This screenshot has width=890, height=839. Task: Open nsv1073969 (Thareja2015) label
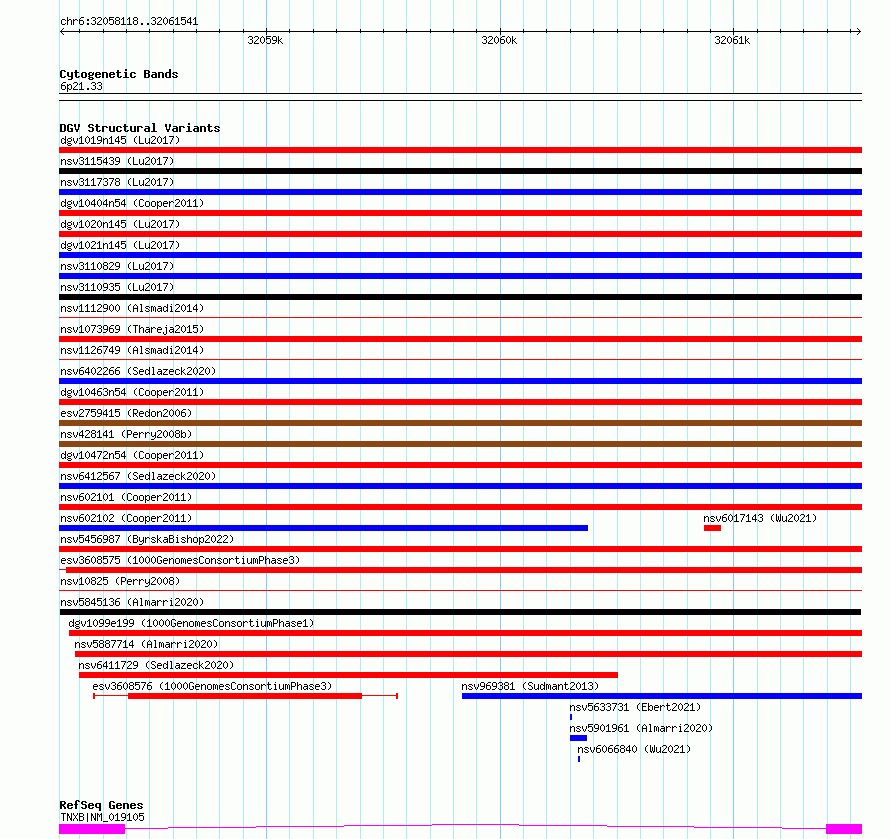coord(132,329)
